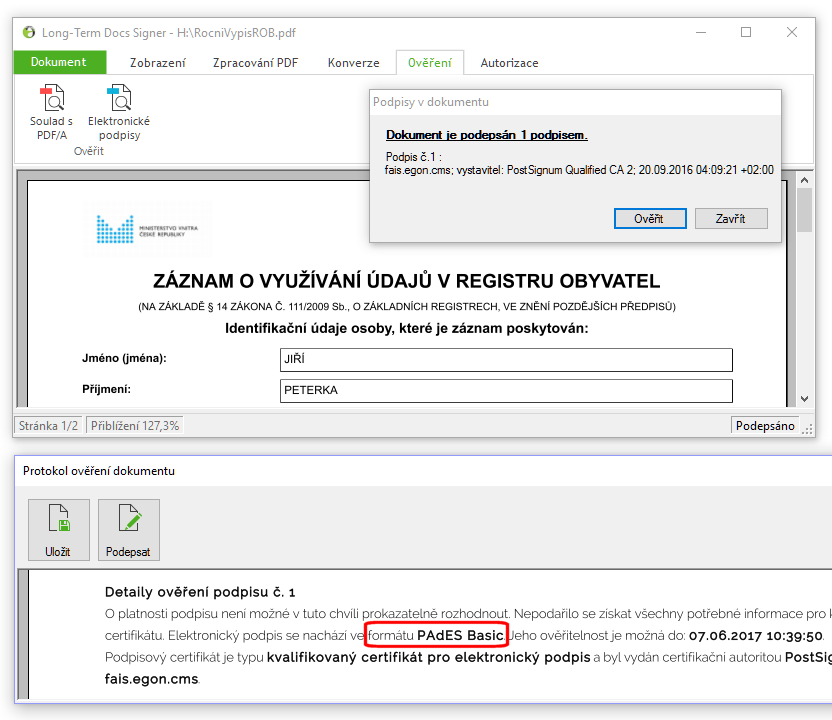Click the Příjmení field containing PETERKA

[x=506, y=391]
